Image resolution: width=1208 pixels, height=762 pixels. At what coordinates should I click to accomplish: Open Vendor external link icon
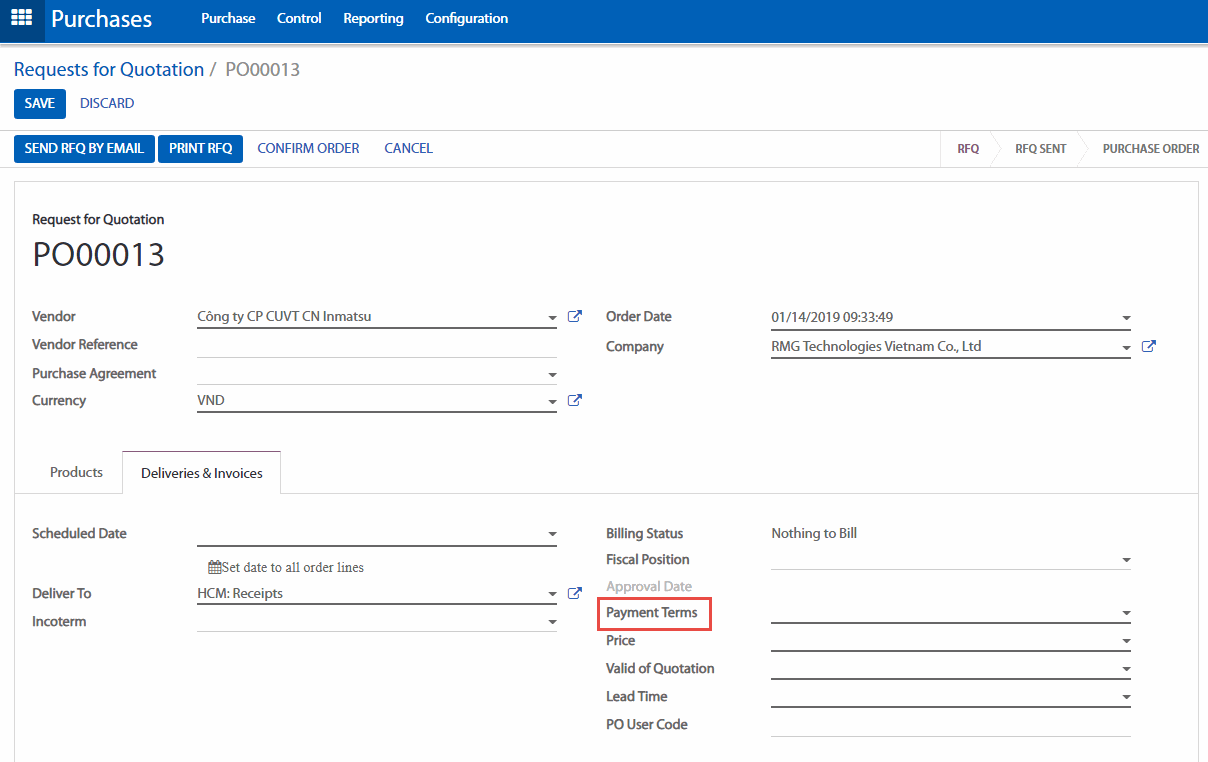pyautogui.click(x=575, y=317)
